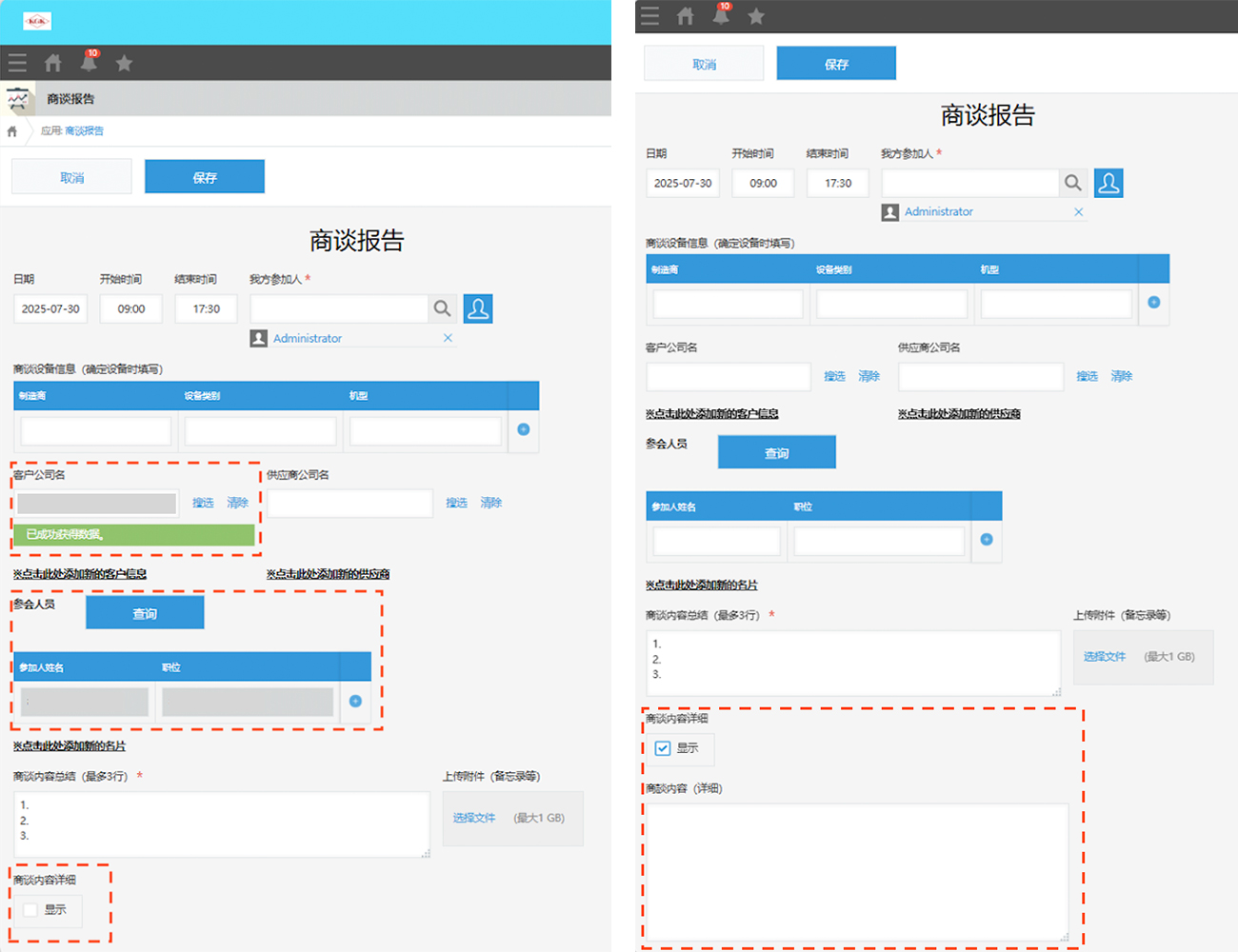1238x952 pixels.
Task: Click the home icon in the right header
Action: coord(686,16)
